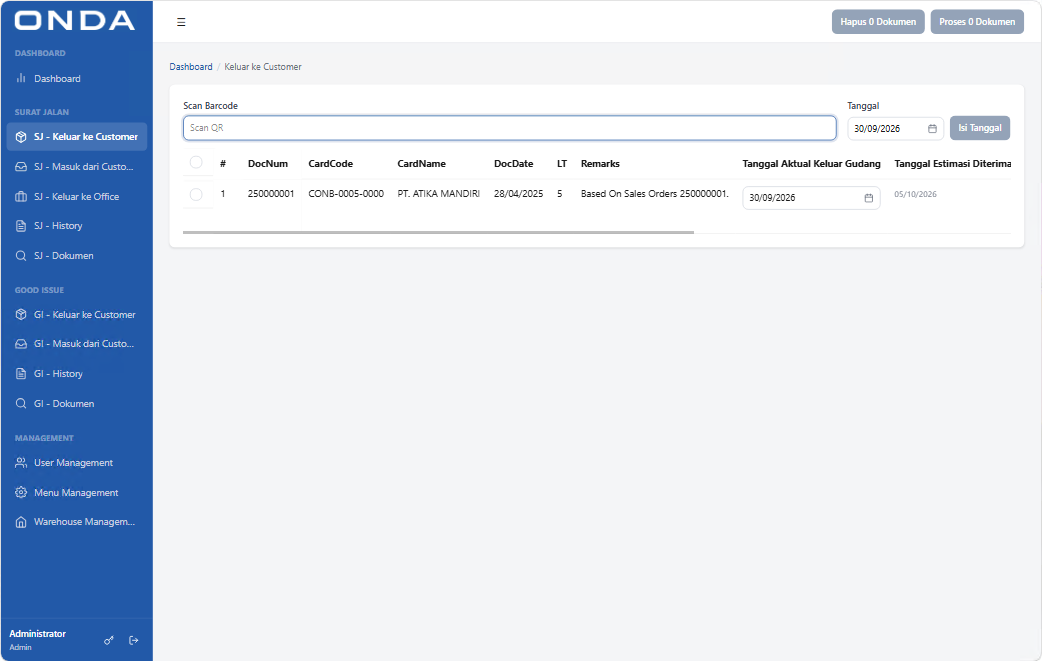Click the User Management people icon

tap(21, 462)
